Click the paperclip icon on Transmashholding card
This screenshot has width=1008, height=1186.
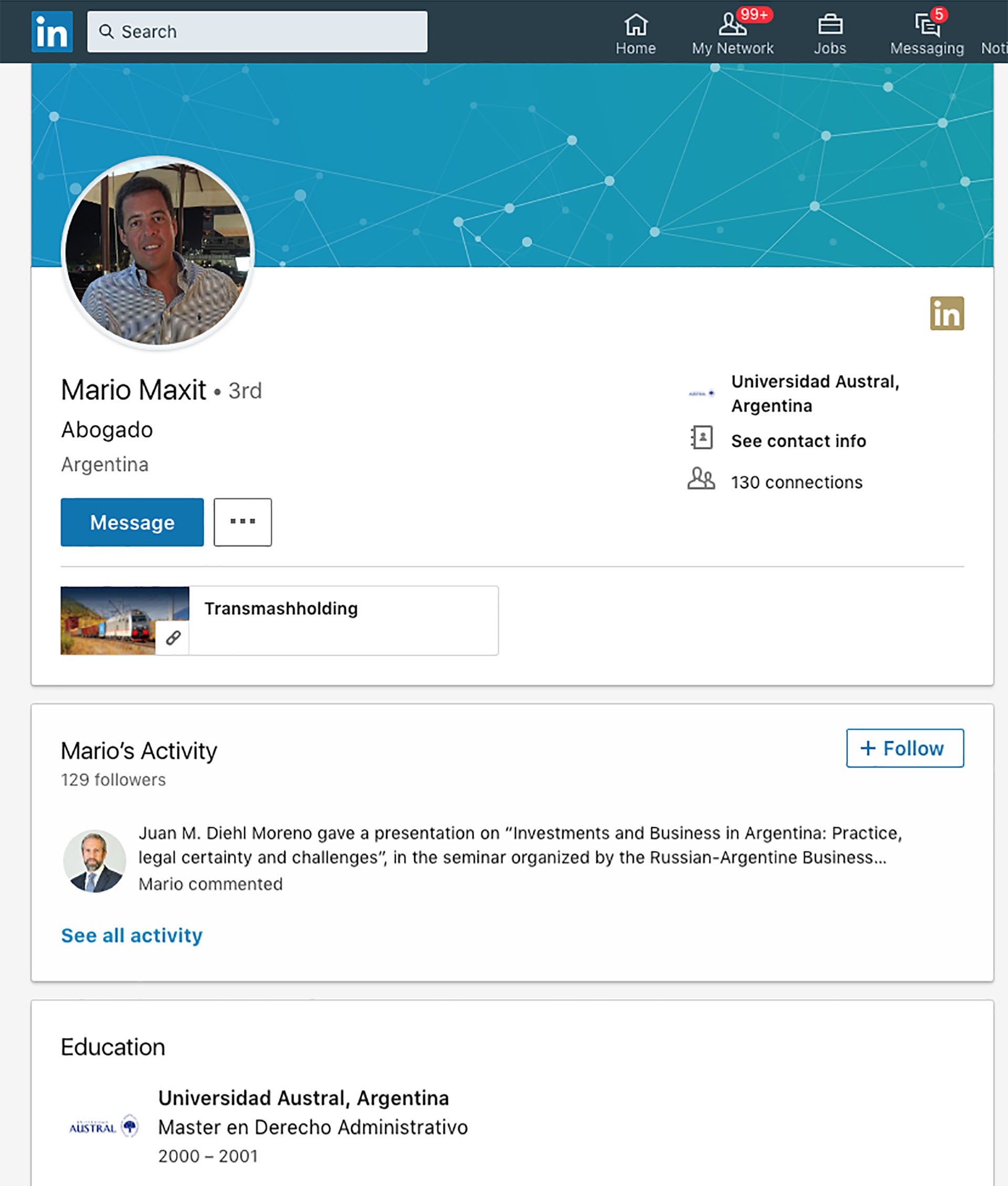click(x=173, y=637)
